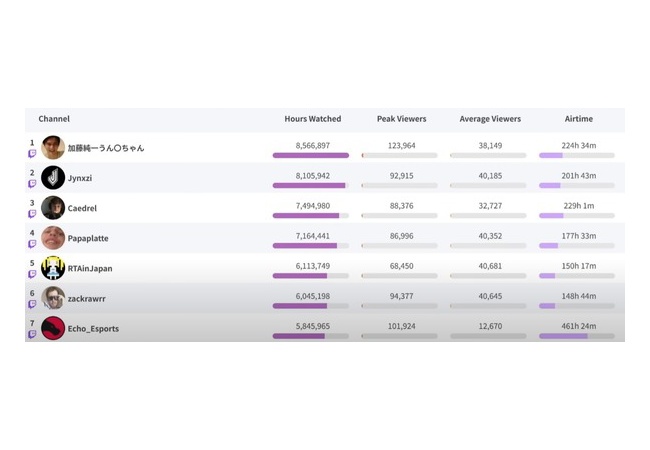Sort by the Peak Viewers header
The image size is (650, 450).
[401, 119]
